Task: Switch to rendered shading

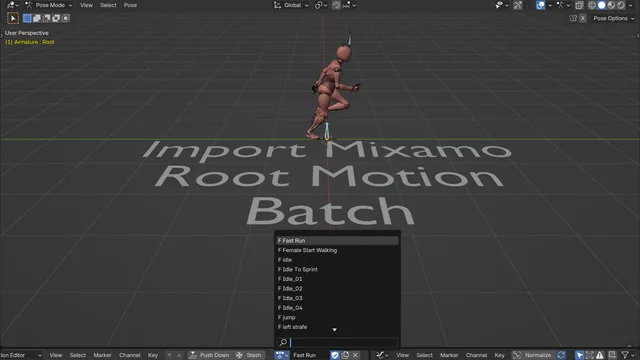Action: pos(620,5)
